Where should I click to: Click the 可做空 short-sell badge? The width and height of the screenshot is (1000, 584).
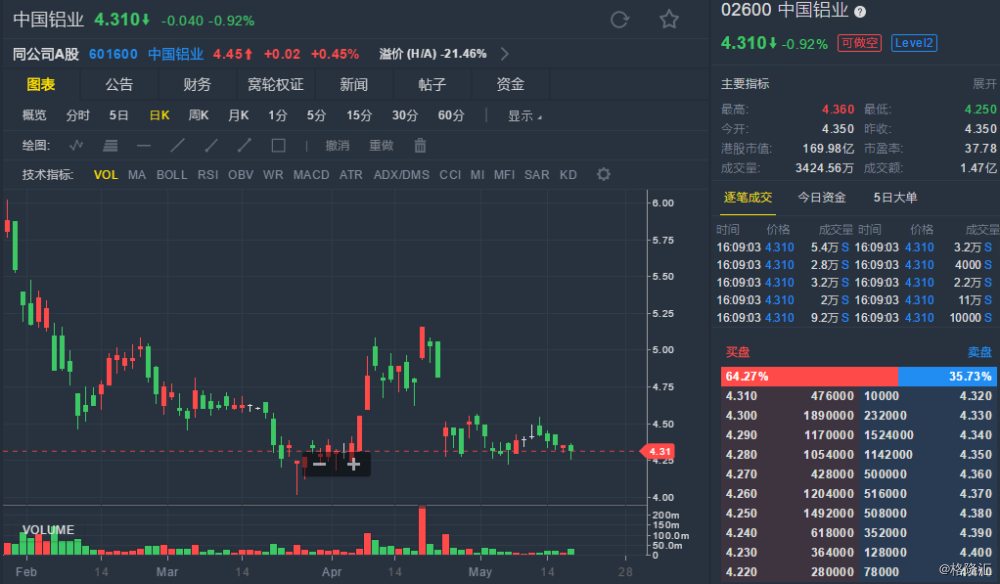click(x=859, y=43)
